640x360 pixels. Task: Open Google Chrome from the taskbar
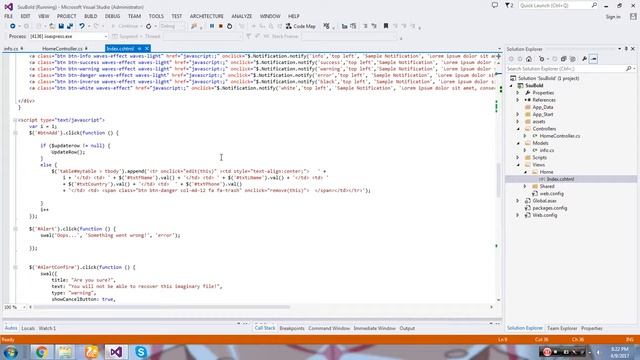click(41, 352)
